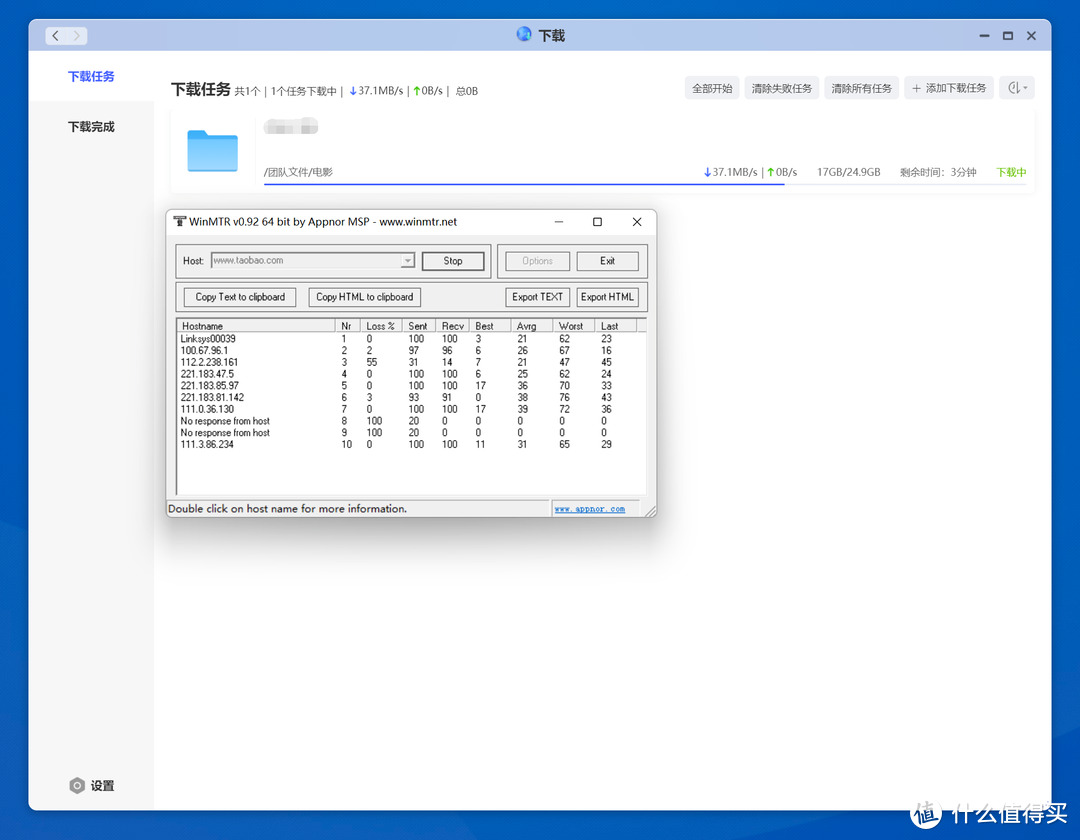Viewport: 1080px width, 840px height.
Task: Switch to 下载任务 tab
Action: click(x=91, y=77)
